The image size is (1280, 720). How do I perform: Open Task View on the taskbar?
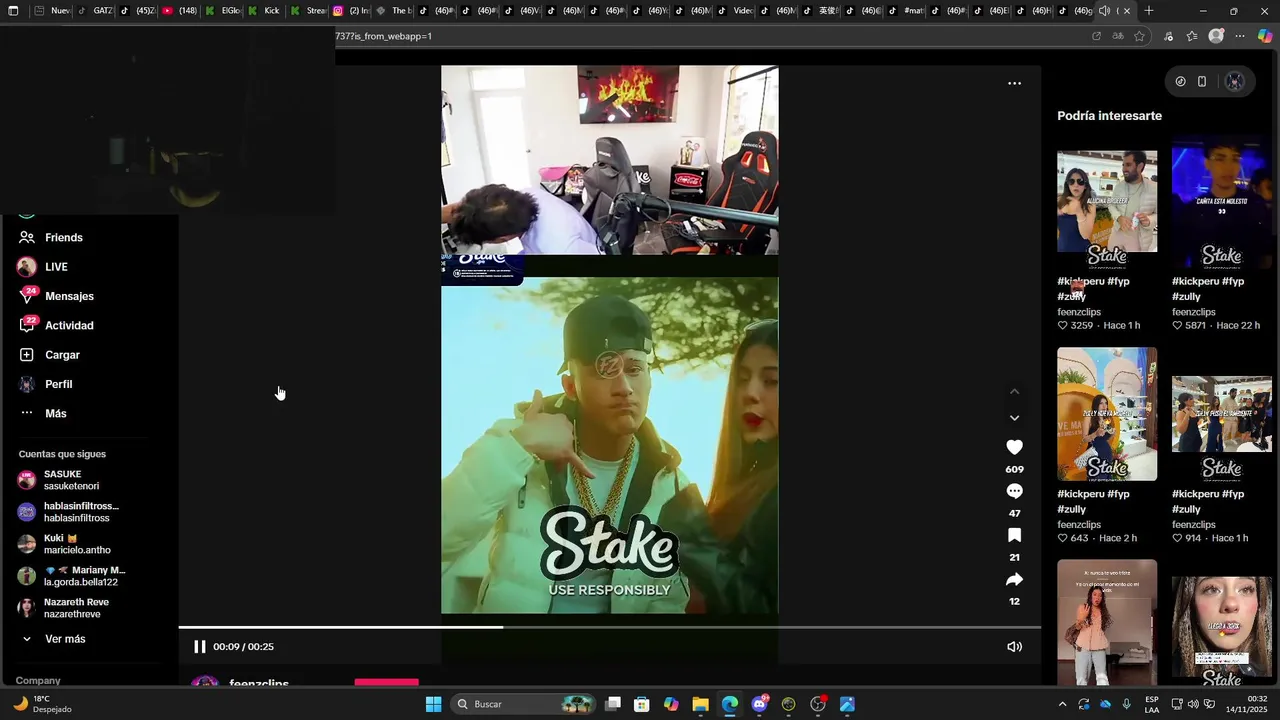(613, 704)
